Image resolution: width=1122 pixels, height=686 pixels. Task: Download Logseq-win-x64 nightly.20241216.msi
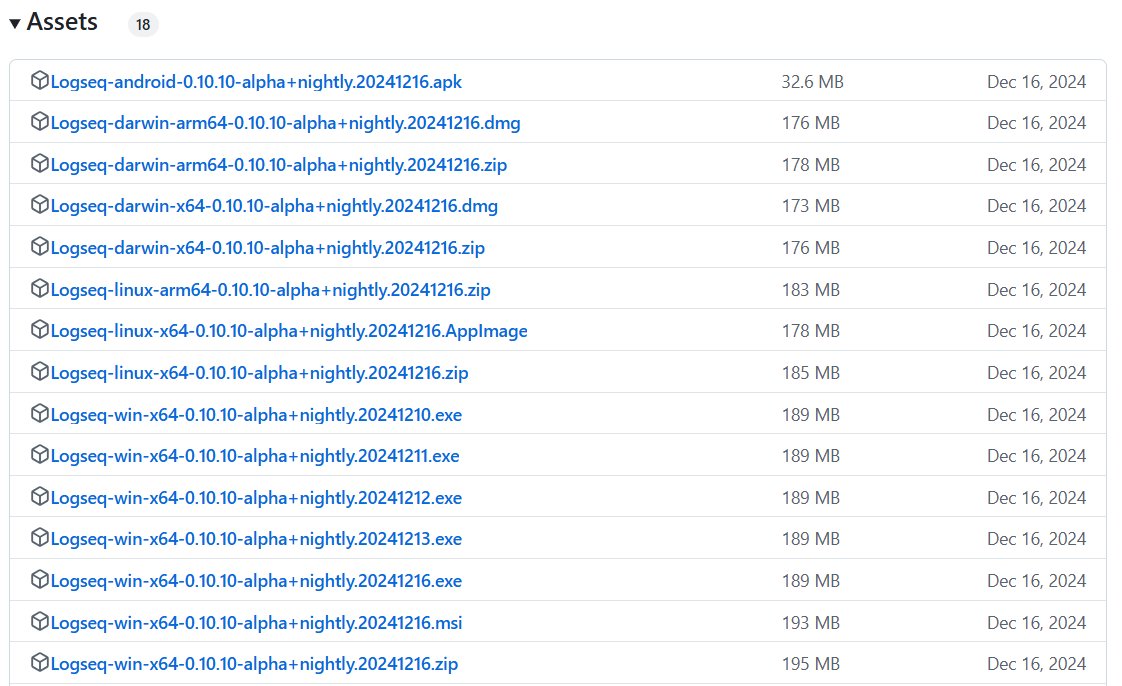click(x=256, y=623)
